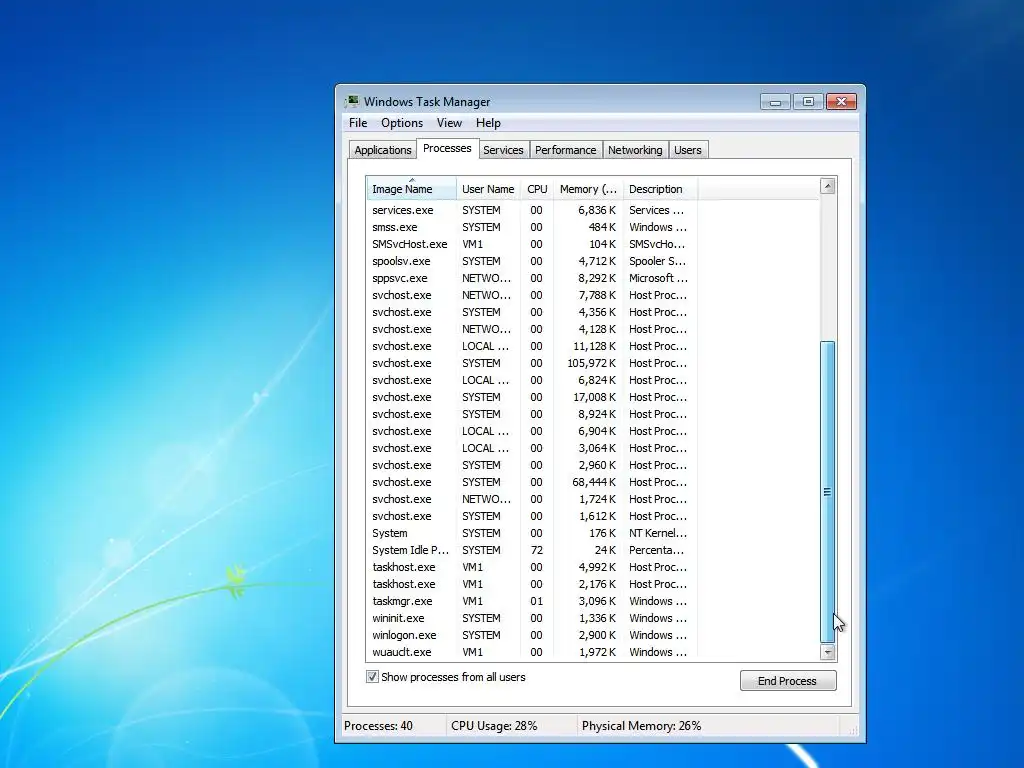Select the SMSvcHost.exe process
Screen dimensions: 1024x768
[x=532, y=244]
